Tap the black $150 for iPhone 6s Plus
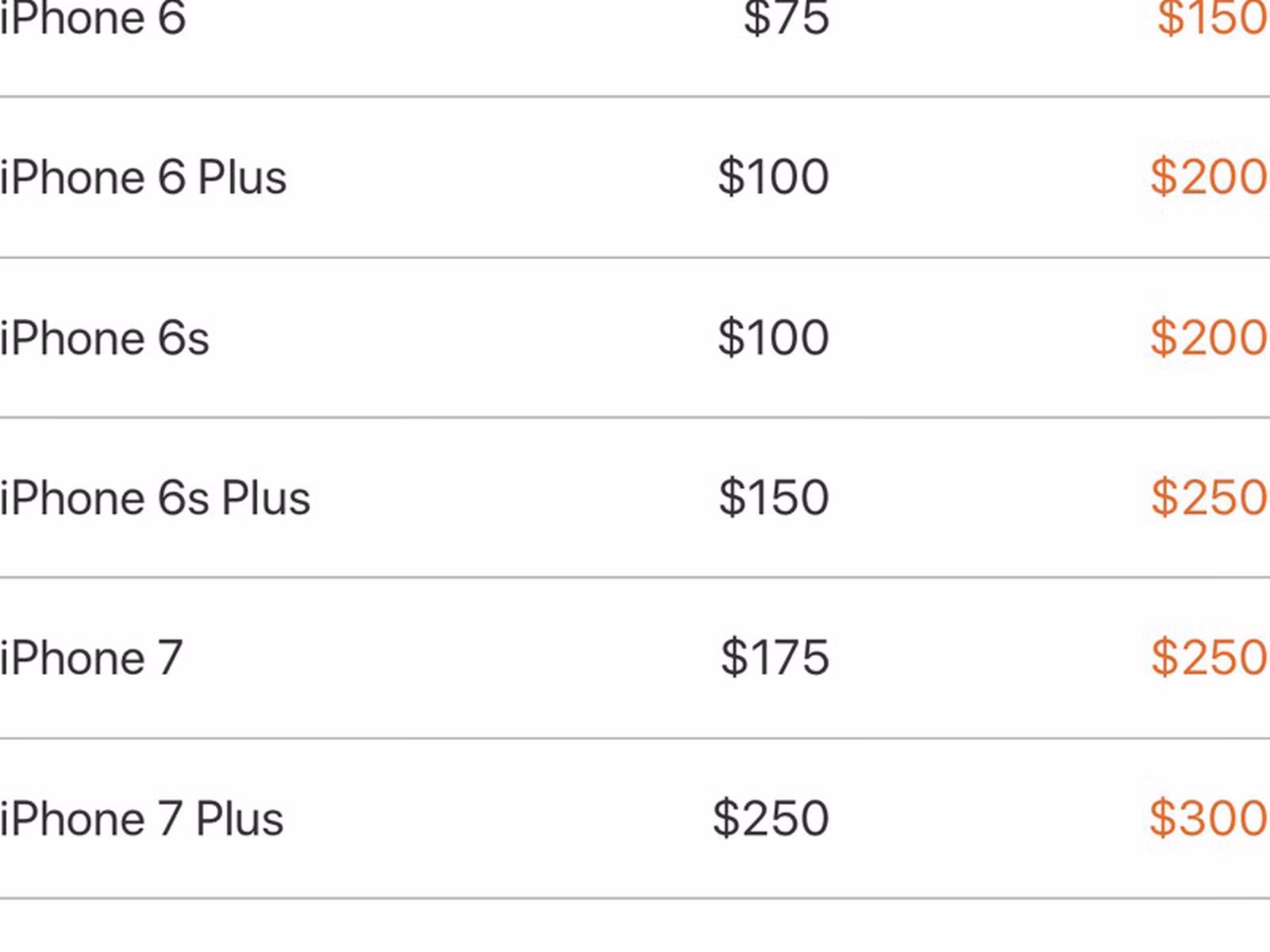Viewport: 1270px width, 952px height. [x=773, y=498]
